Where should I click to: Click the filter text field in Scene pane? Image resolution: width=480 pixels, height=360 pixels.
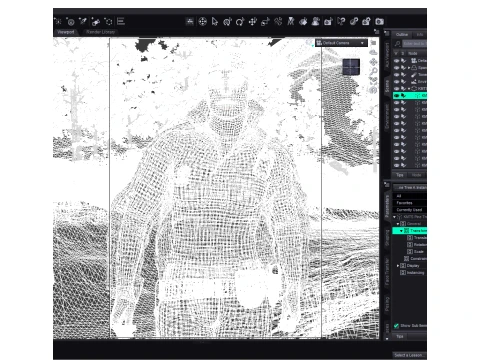tap(414, 44)
